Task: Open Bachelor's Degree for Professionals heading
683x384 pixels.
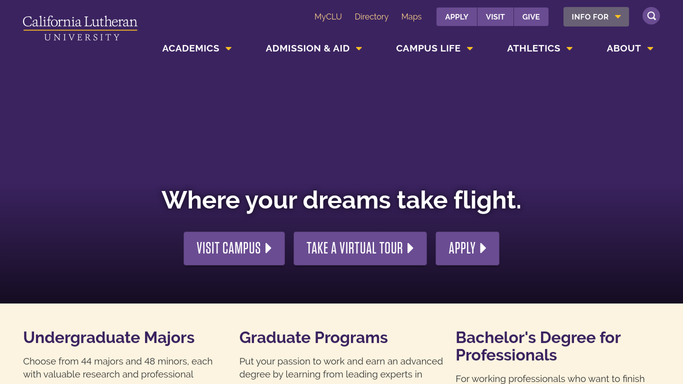Action: (x=538, y=346)
